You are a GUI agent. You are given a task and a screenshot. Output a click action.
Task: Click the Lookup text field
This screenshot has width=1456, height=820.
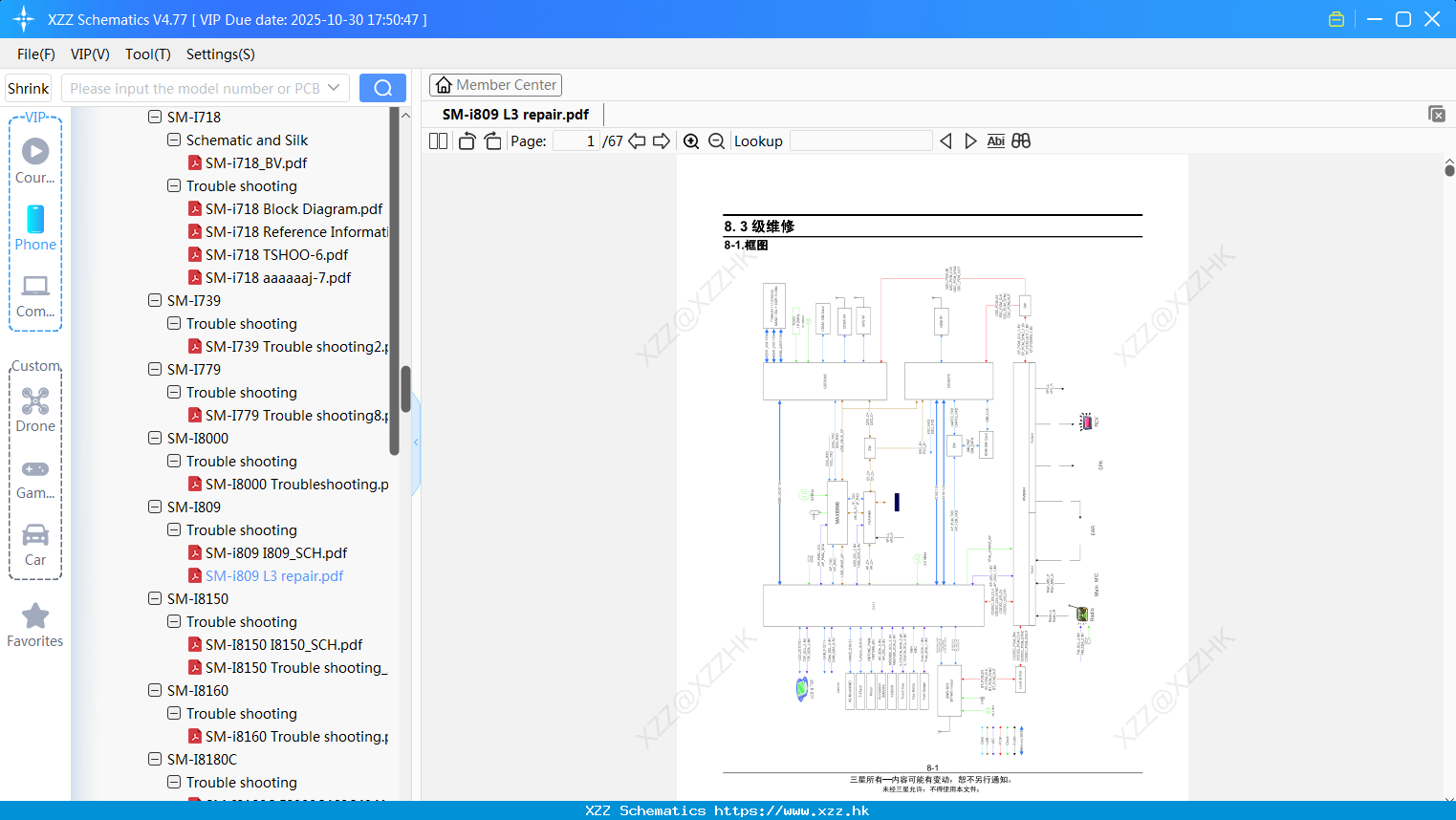861,140
